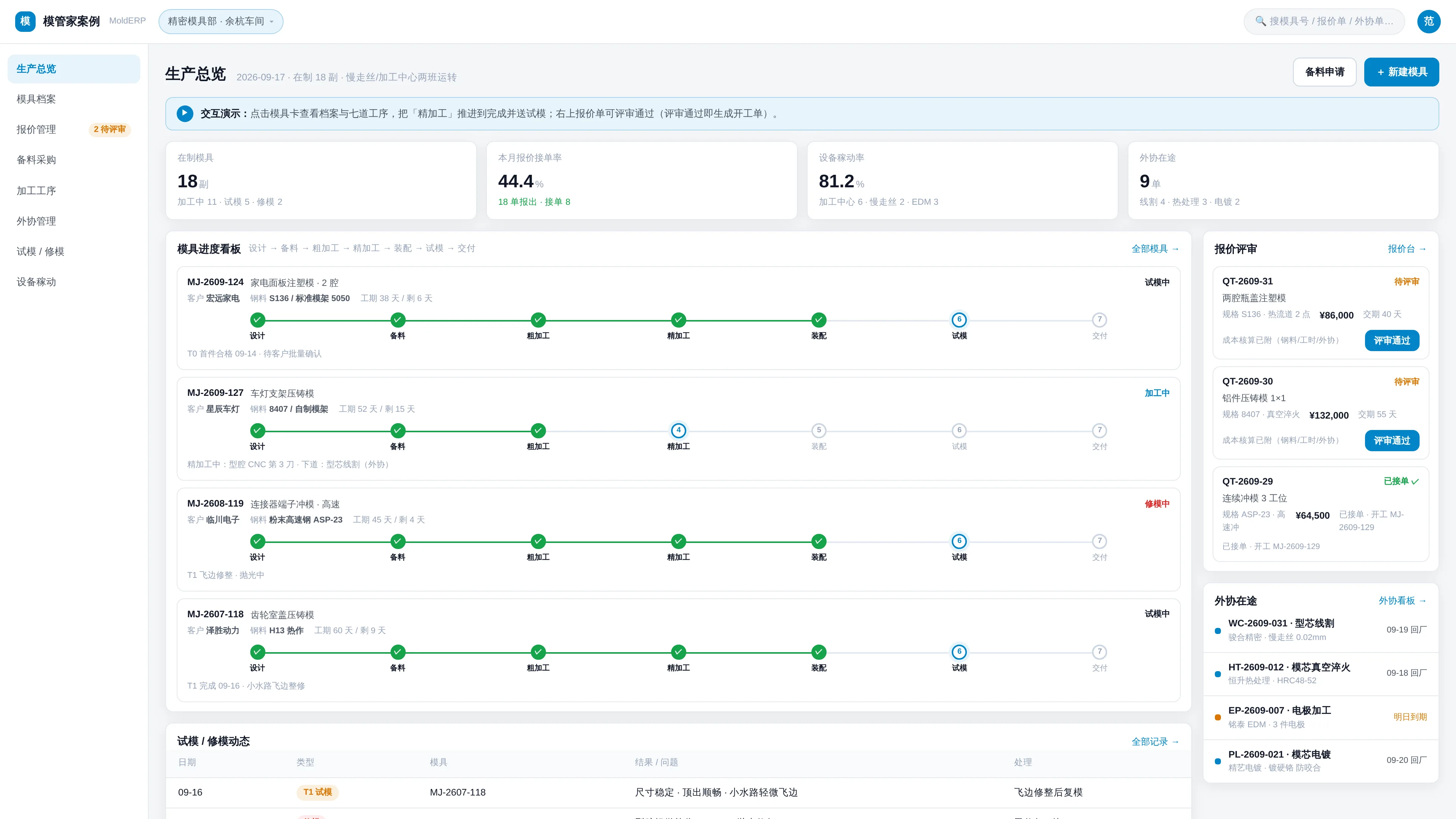
Task: Approve QT-2609-31 with 评审通过
Action: click(x=1392, y=341)
